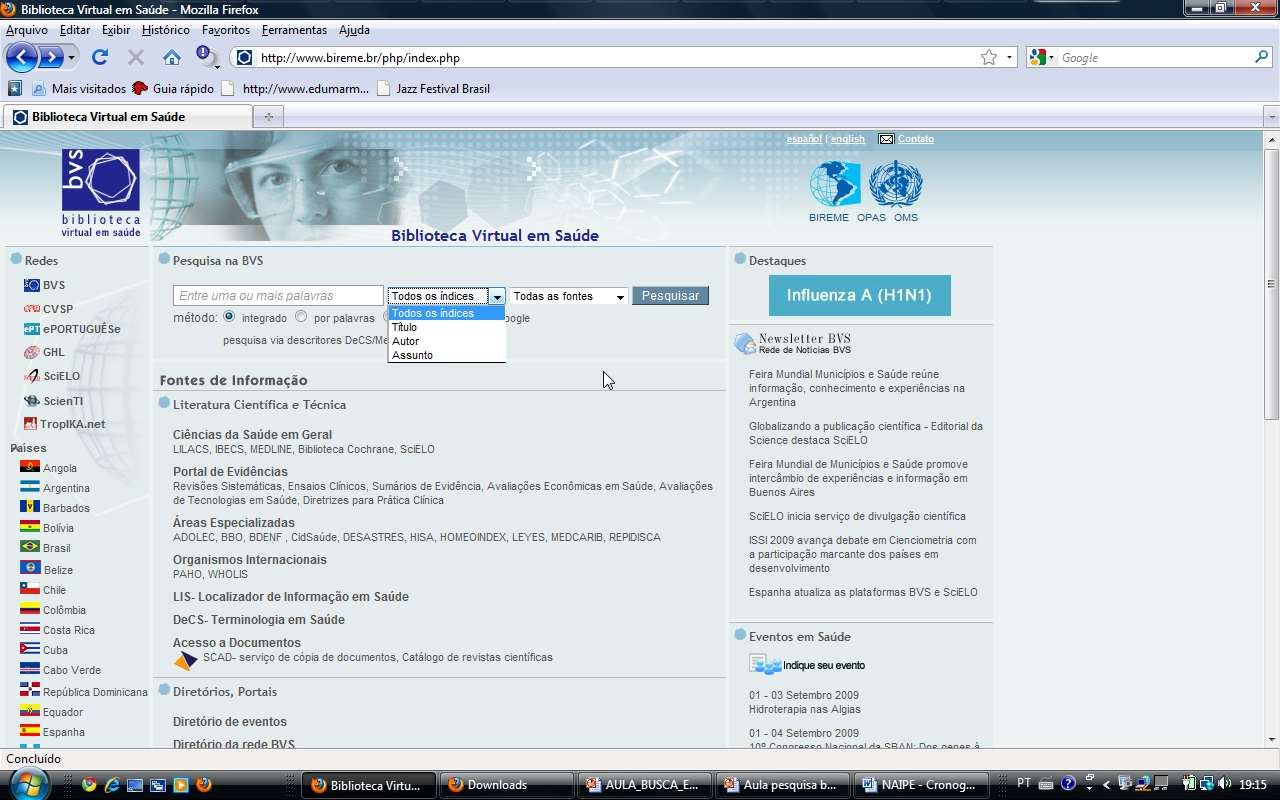Click the Brasil flag icon

coord(29,547)
